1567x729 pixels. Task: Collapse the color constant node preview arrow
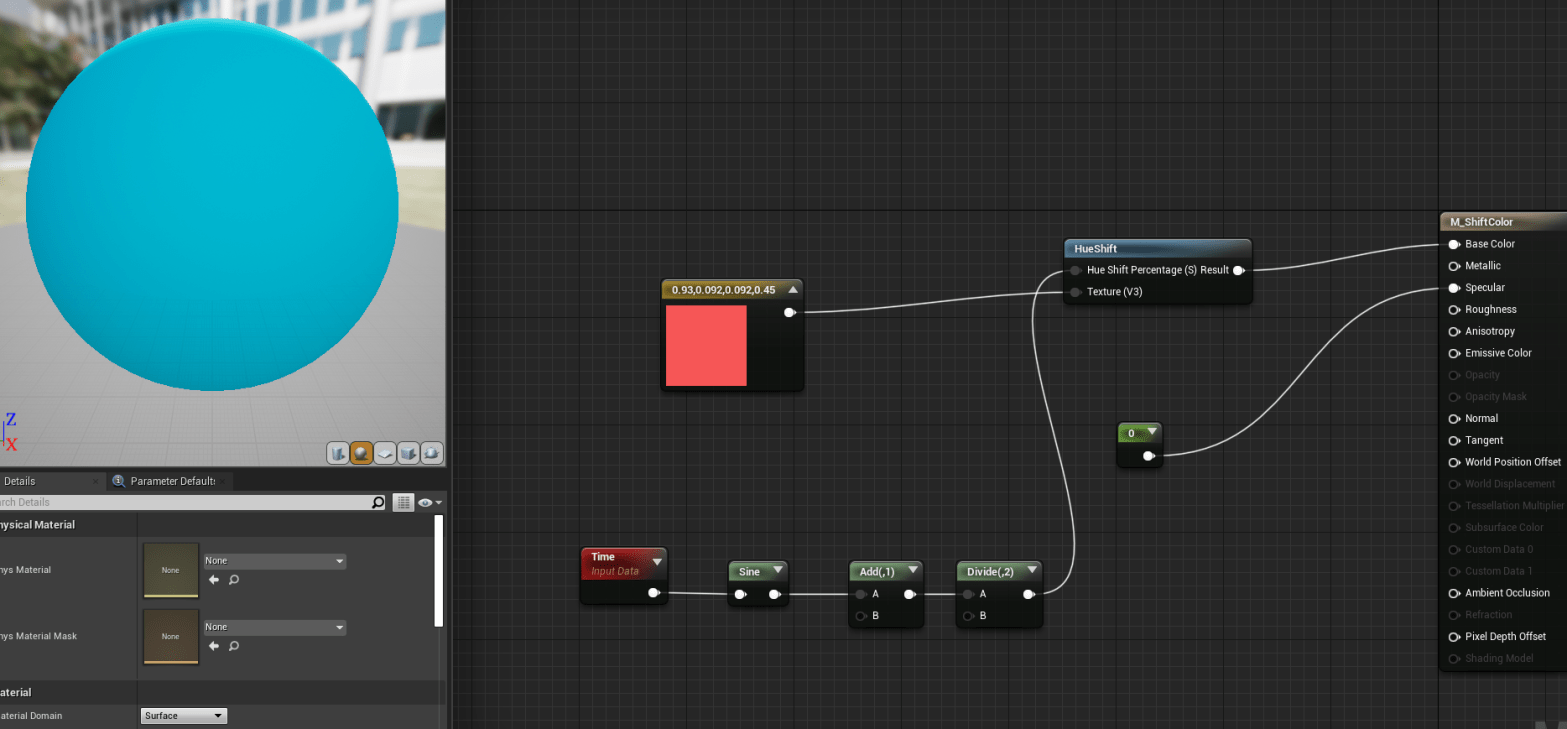(792, 290)
